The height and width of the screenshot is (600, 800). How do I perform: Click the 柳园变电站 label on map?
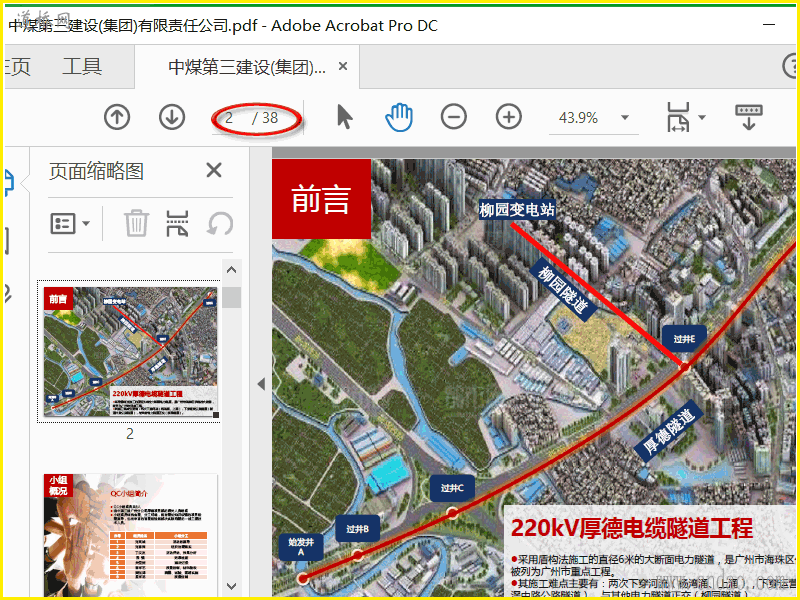pos(517,209)
